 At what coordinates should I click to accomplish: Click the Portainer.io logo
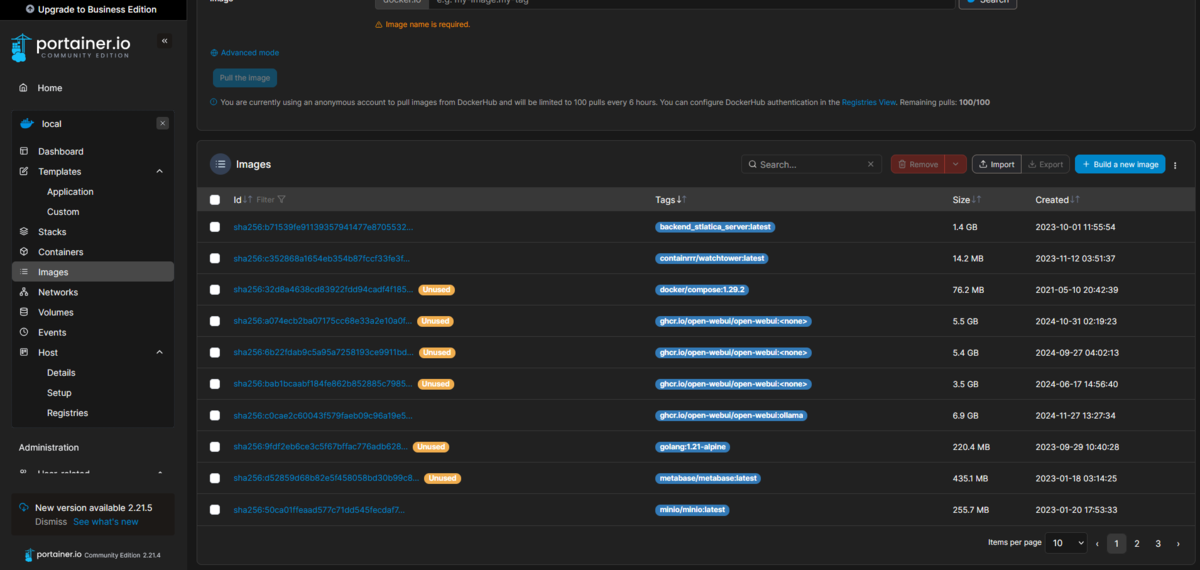click(x=70, y=47)
